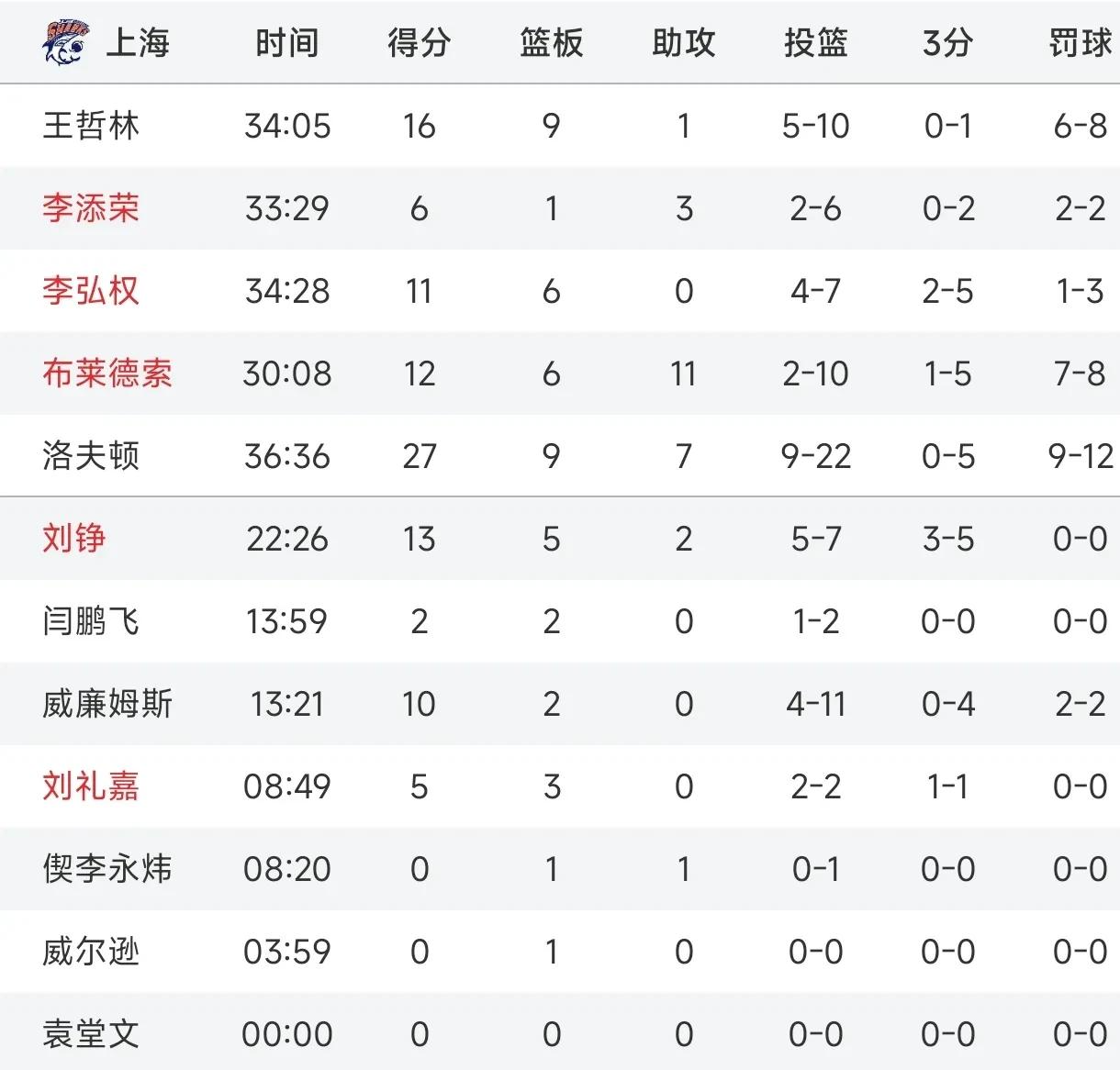Open player 洛夫顿 profile

pos(91,456)
